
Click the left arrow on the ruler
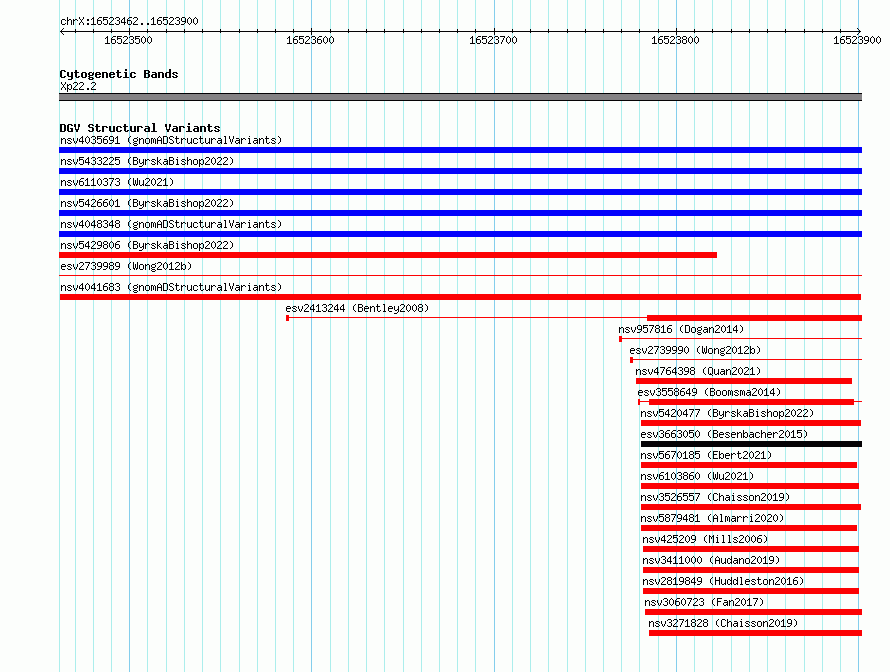tap(62, 31)
